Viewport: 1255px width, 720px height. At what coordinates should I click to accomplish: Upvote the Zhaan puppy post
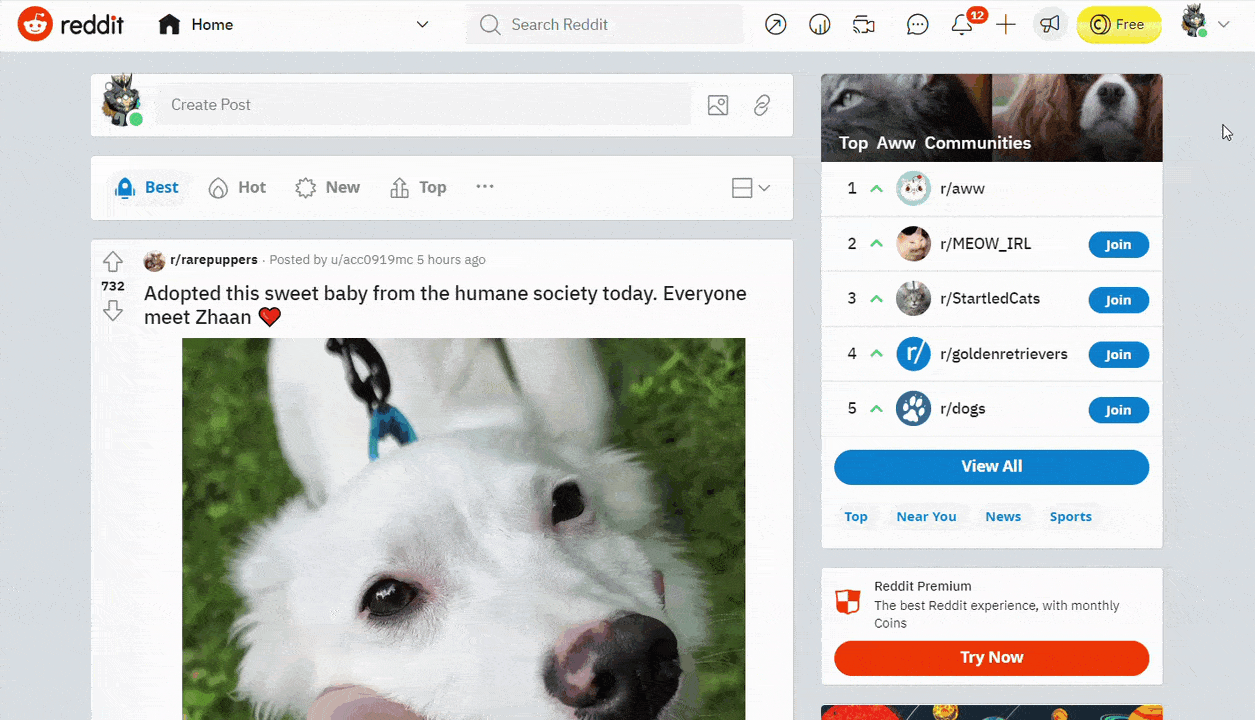coord(113,262)
